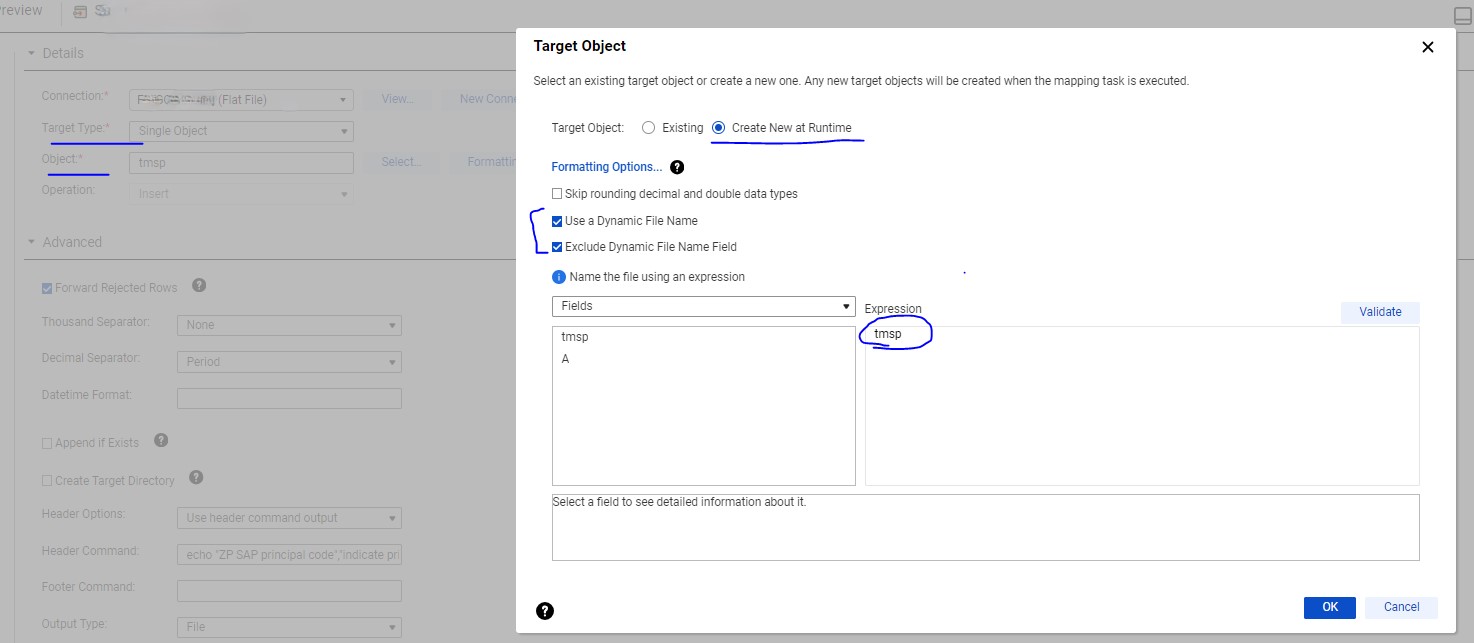The width and height of the screenshot is (1474, 643).
Task: Click the field details description box
Action: [x=985, y=527]
